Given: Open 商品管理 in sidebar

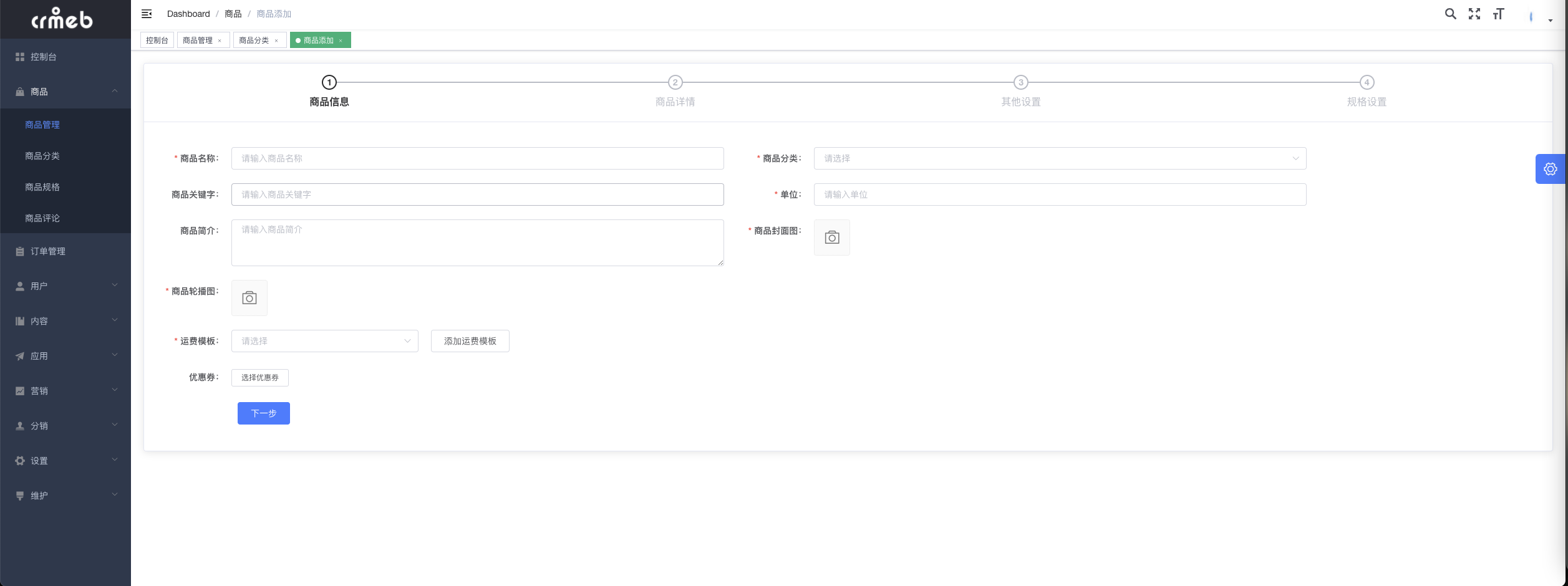Looking at the screenshot, I should 65,125.
